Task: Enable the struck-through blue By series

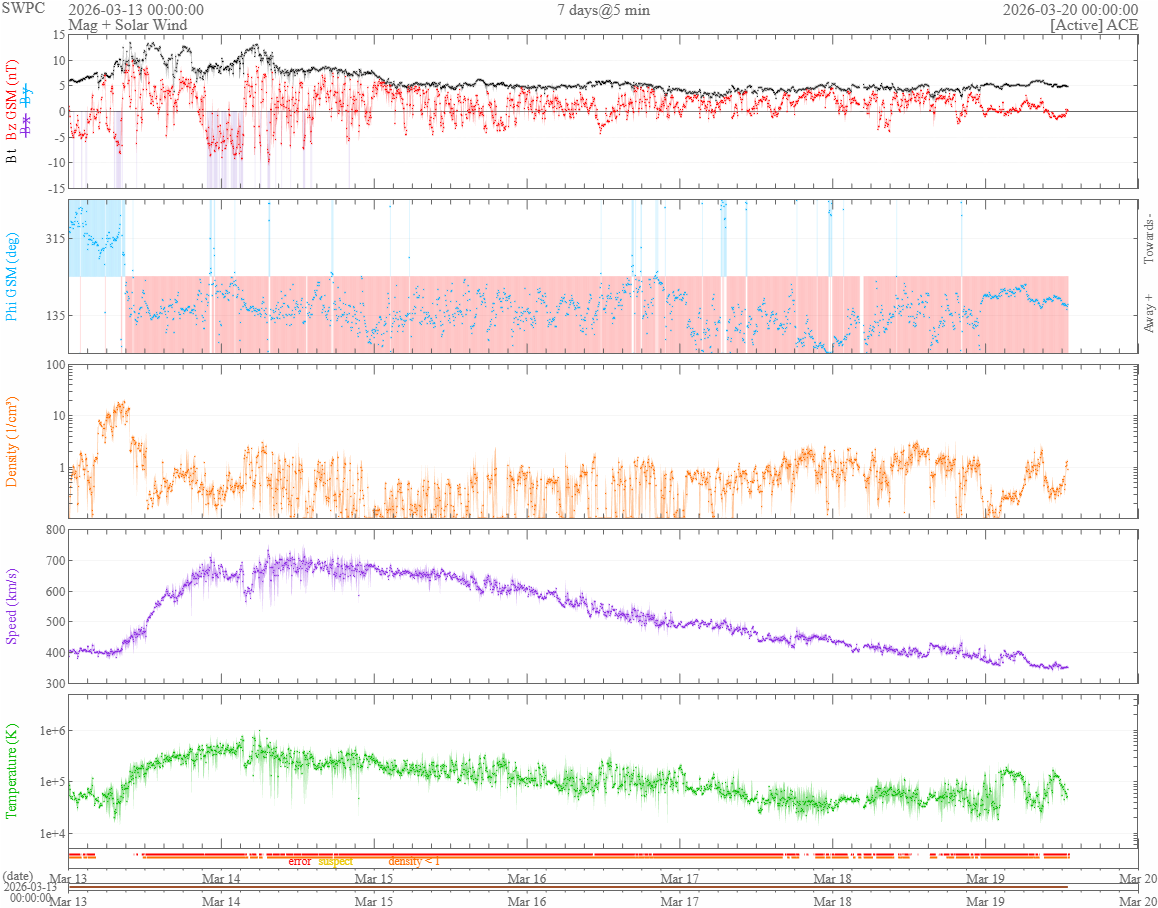Action: 27,95
